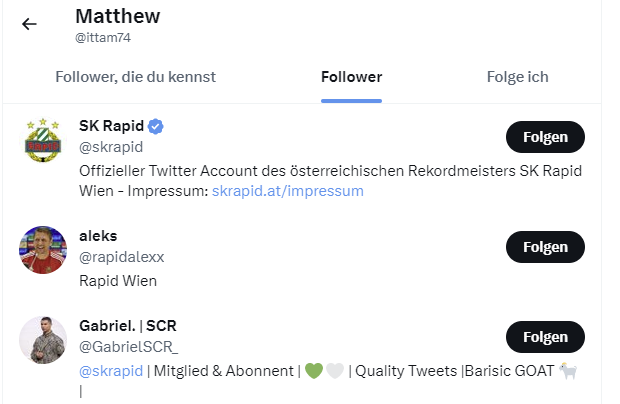Click the back arrow icon

tap(29, 24)
